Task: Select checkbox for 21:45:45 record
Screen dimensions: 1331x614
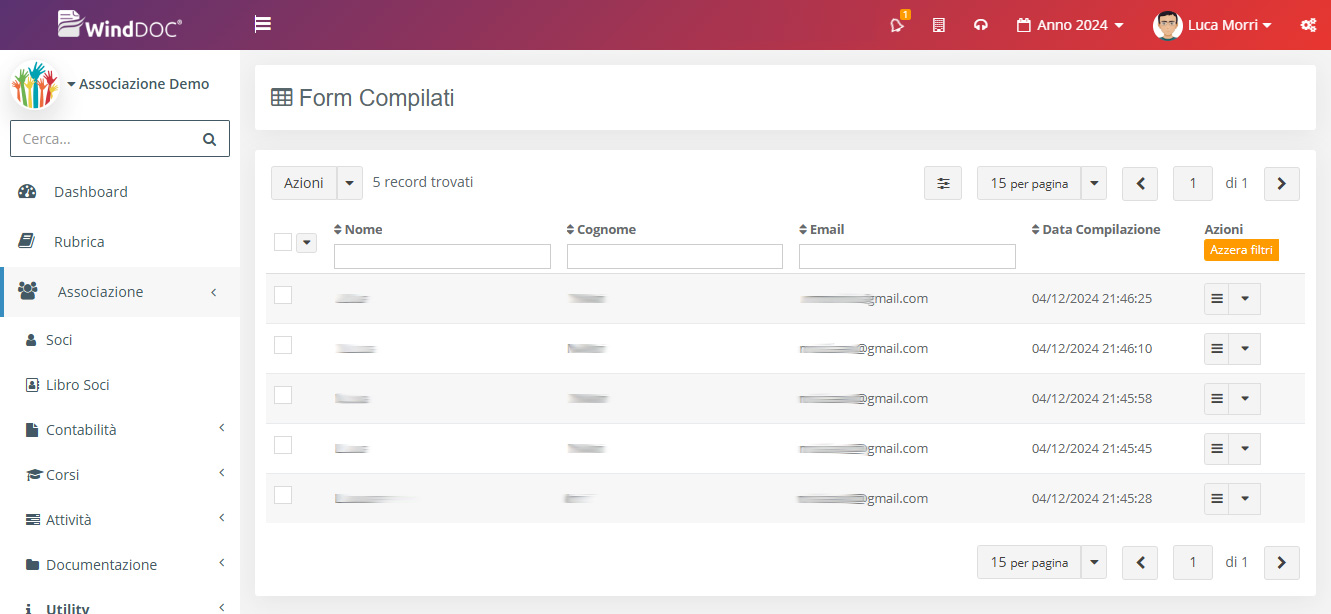Action: [283, 445]
